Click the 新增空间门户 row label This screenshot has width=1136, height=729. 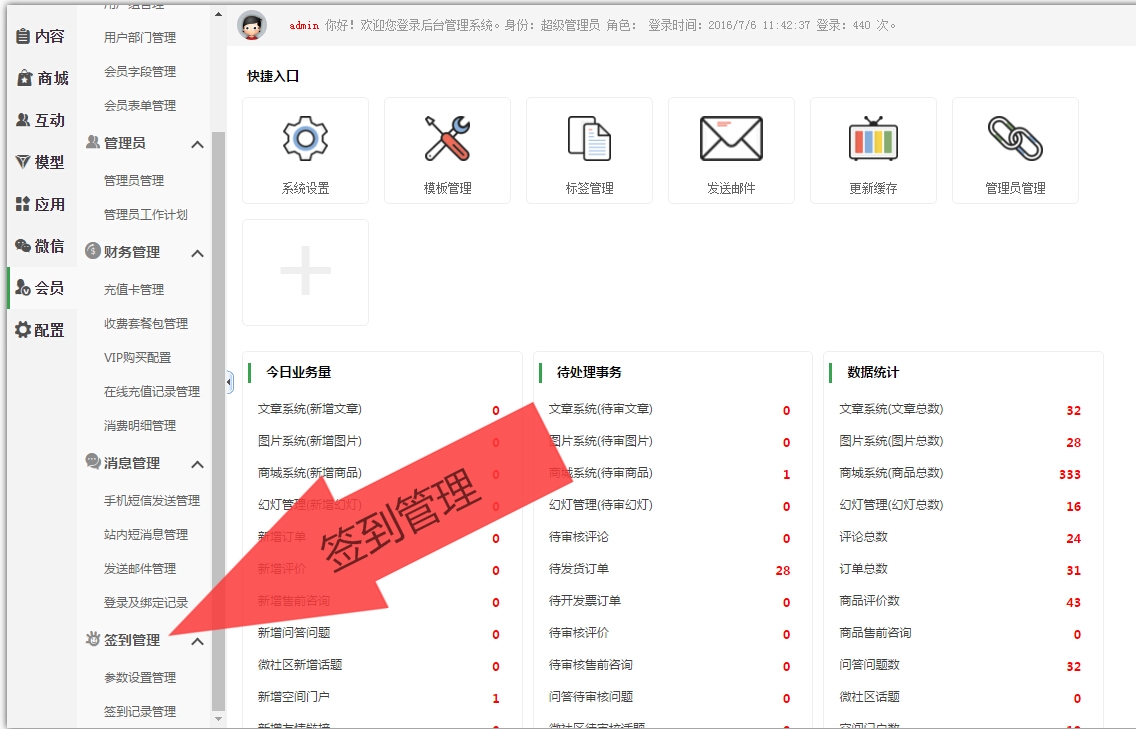point(293,697)
